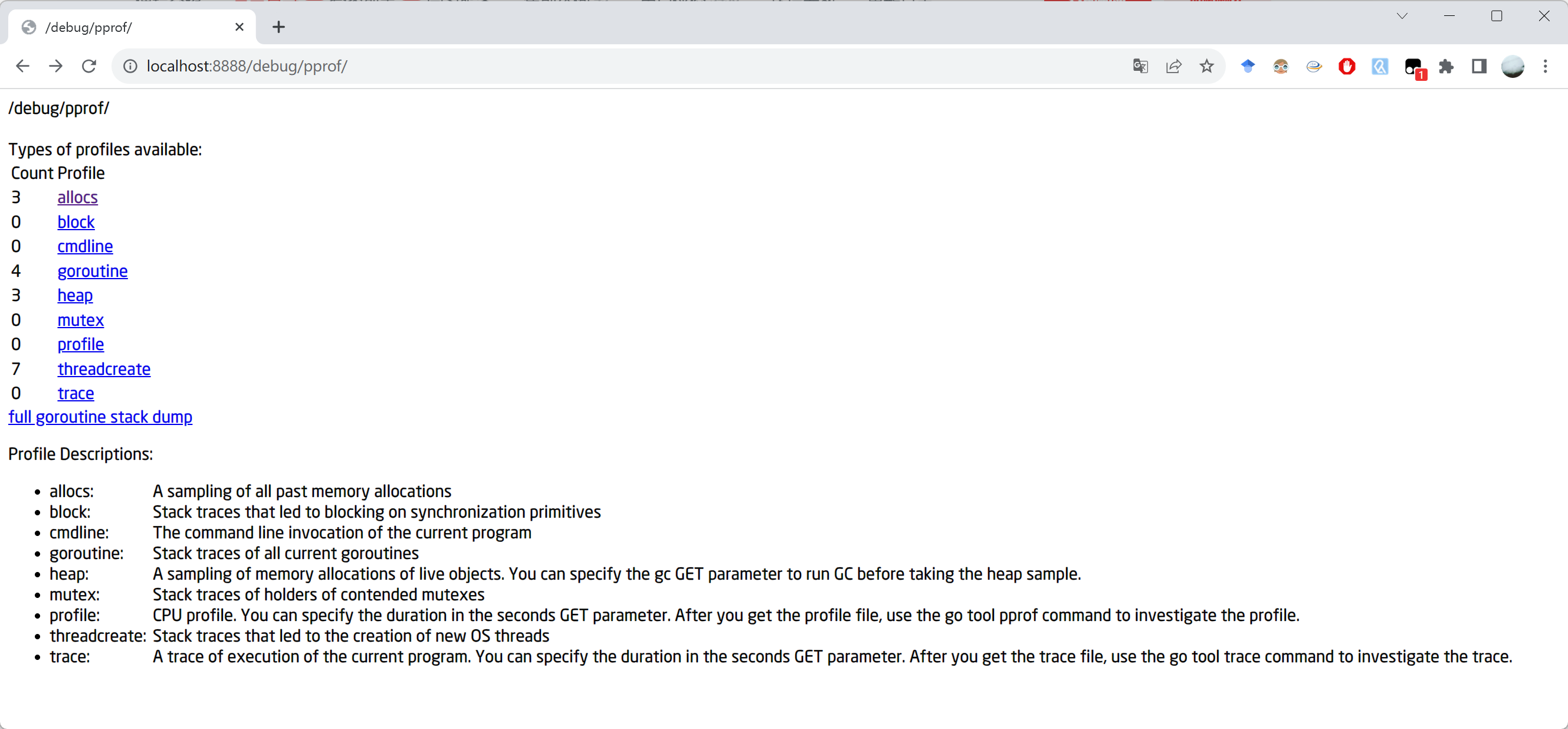Click the forward navigation arrow

click(55, 66)
